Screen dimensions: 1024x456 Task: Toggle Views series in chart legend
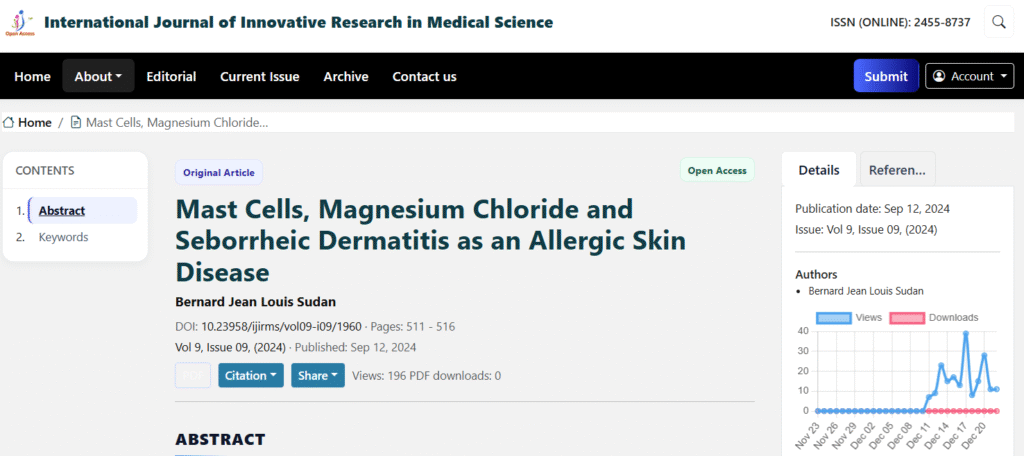click(849, 317)
